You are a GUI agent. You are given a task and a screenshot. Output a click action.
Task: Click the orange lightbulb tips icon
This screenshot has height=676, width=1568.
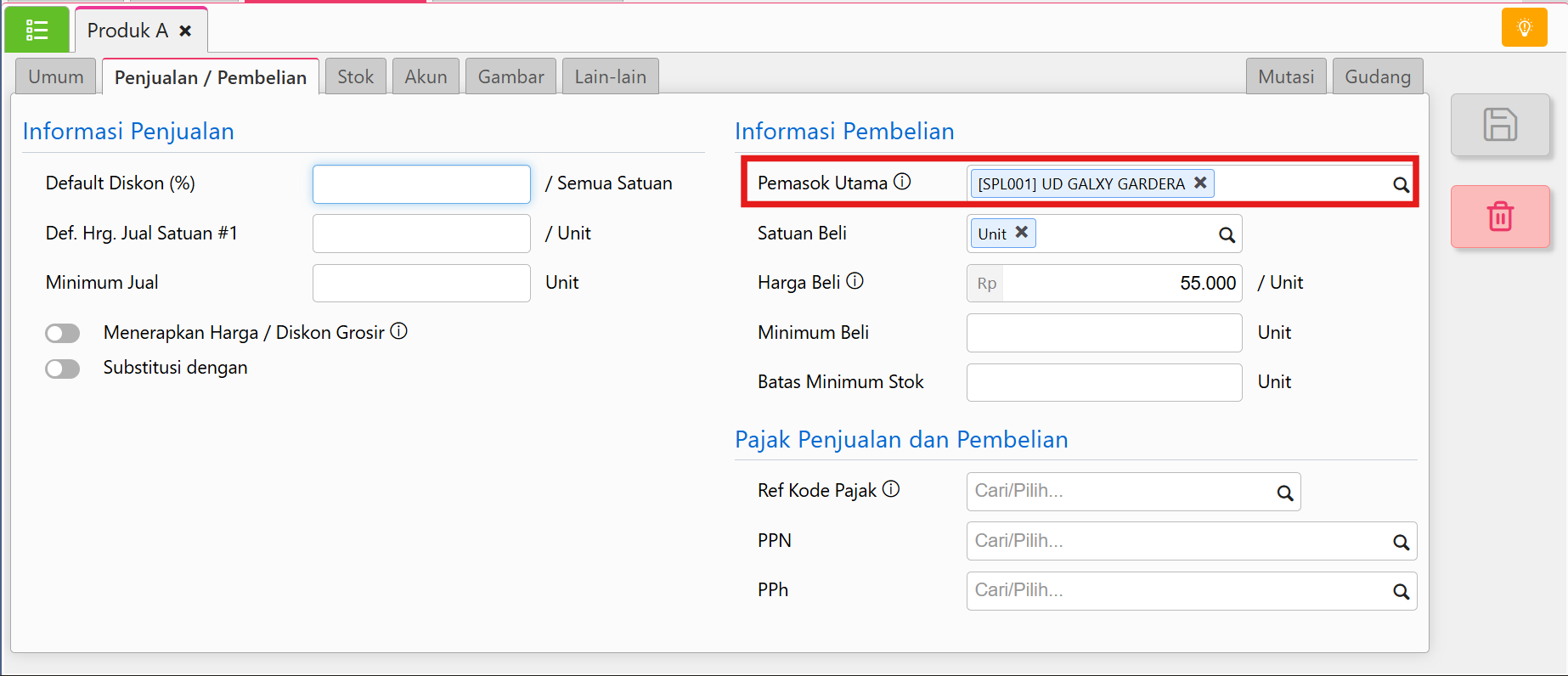point(1524,27)
